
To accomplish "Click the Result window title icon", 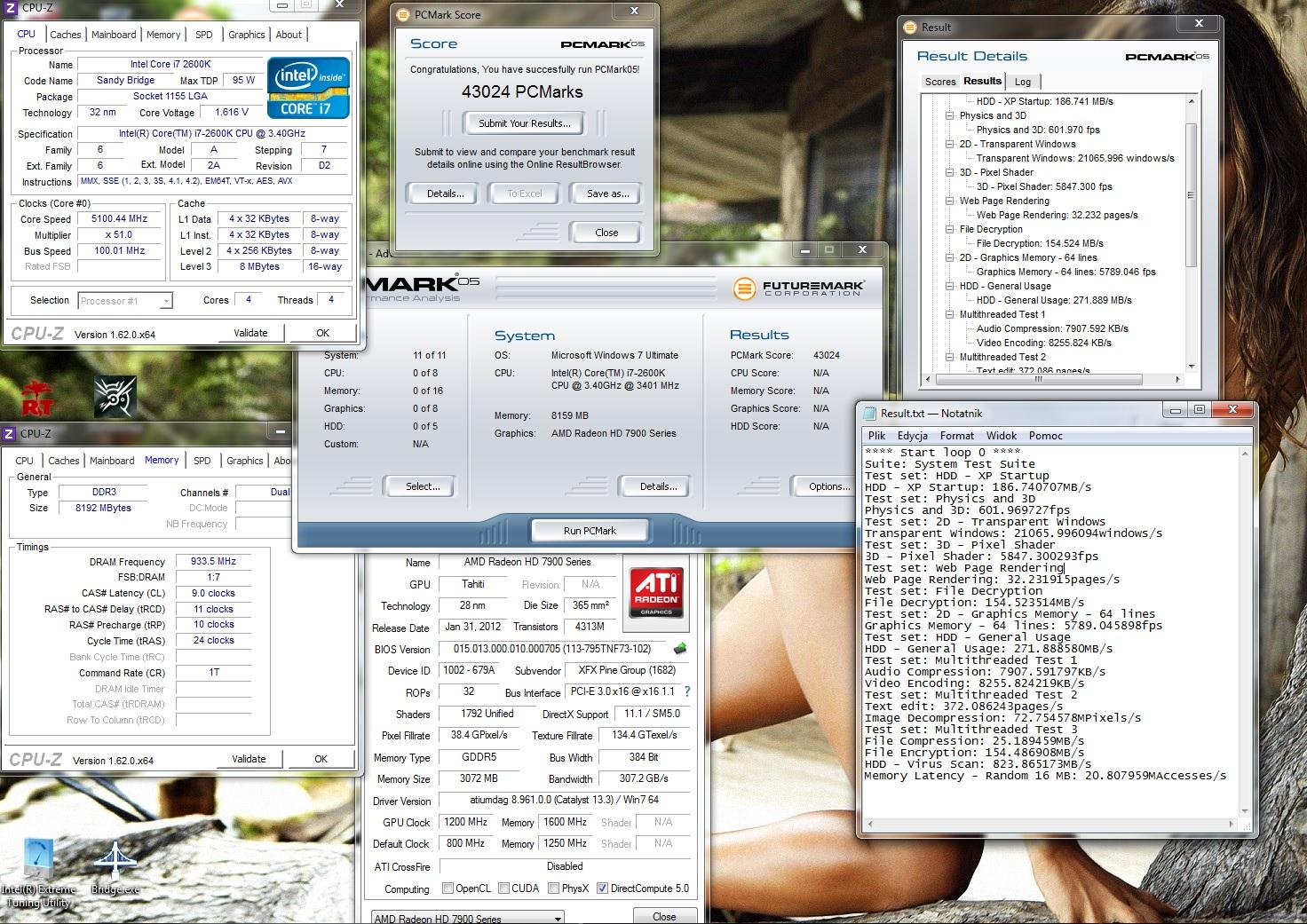I will tap(911, 27).
